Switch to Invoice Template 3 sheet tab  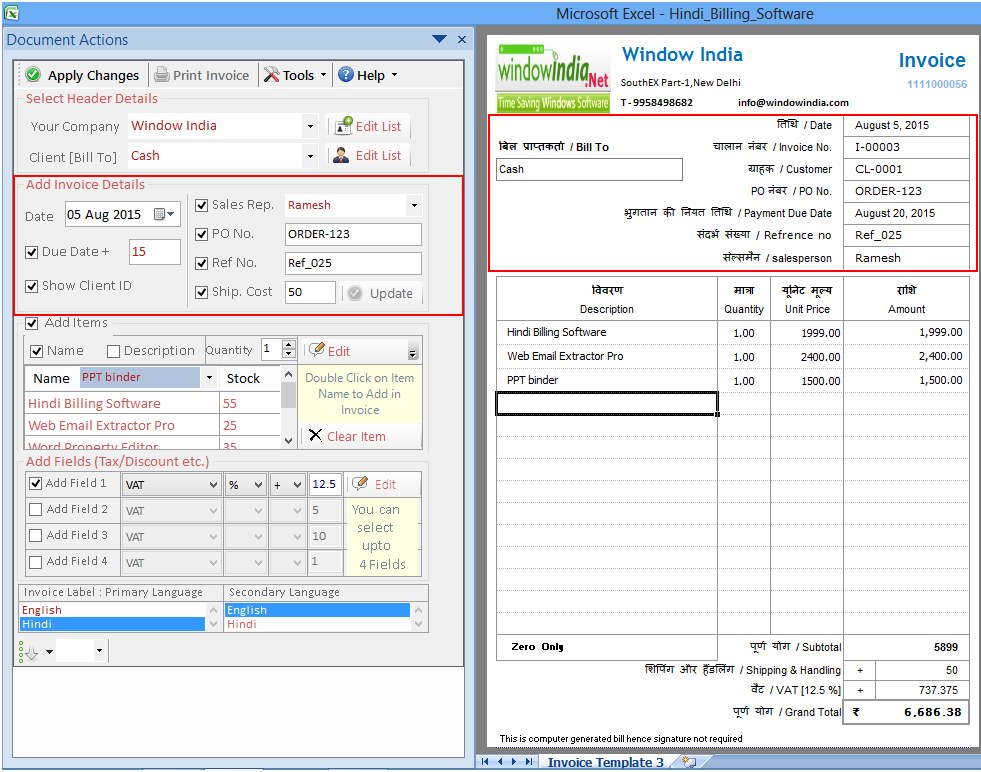click(x=605, y=762)
